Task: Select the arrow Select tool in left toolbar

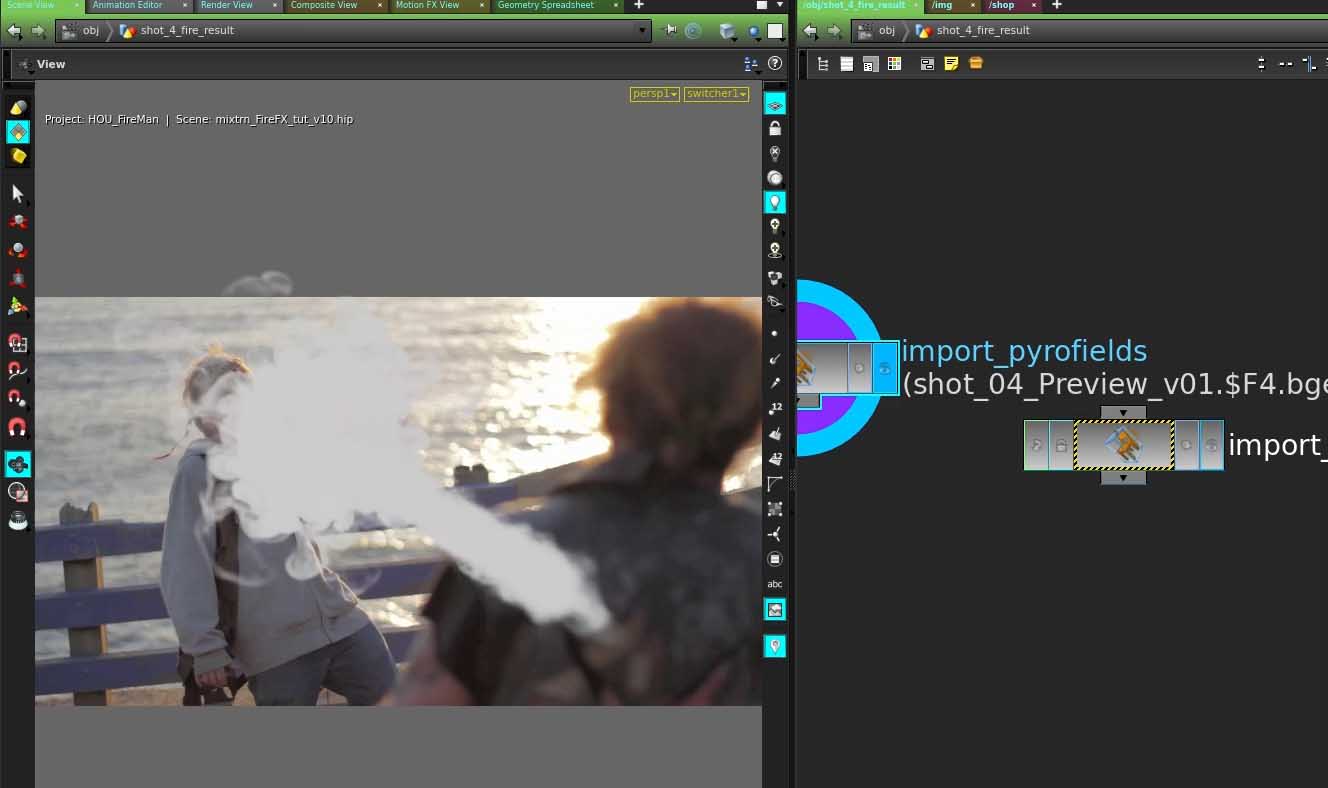Action: coord(17,193)
